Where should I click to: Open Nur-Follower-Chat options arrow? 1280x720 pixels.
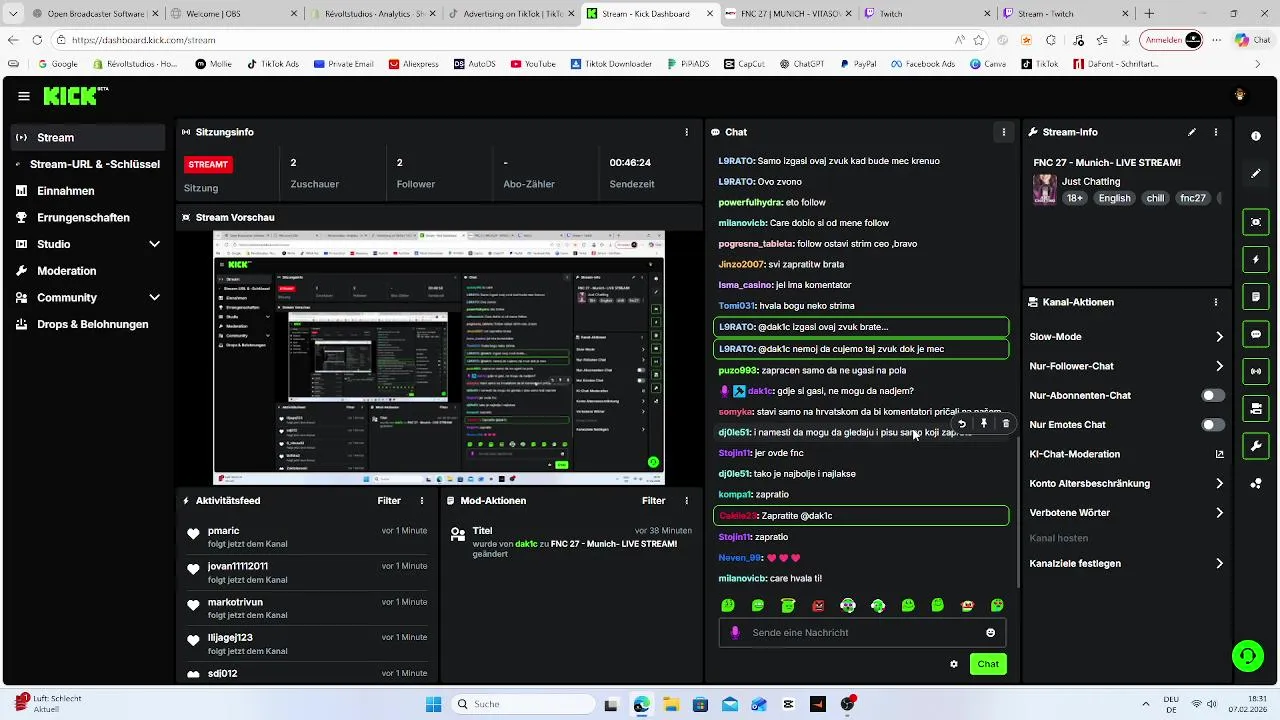1219,366
